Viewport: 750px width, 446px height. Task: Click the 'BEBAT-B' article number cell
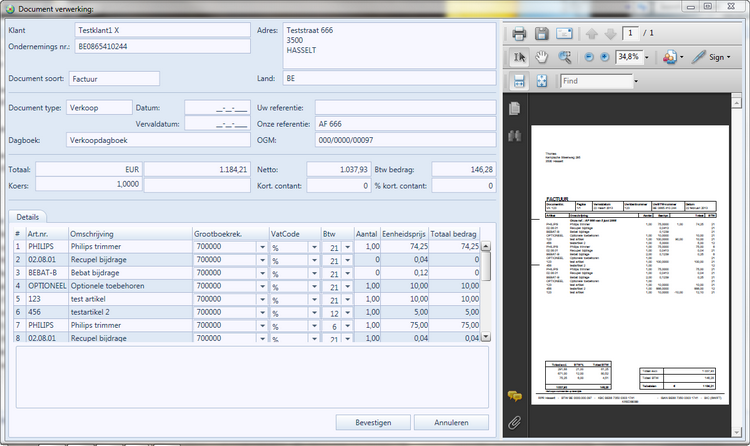(47, 273)
